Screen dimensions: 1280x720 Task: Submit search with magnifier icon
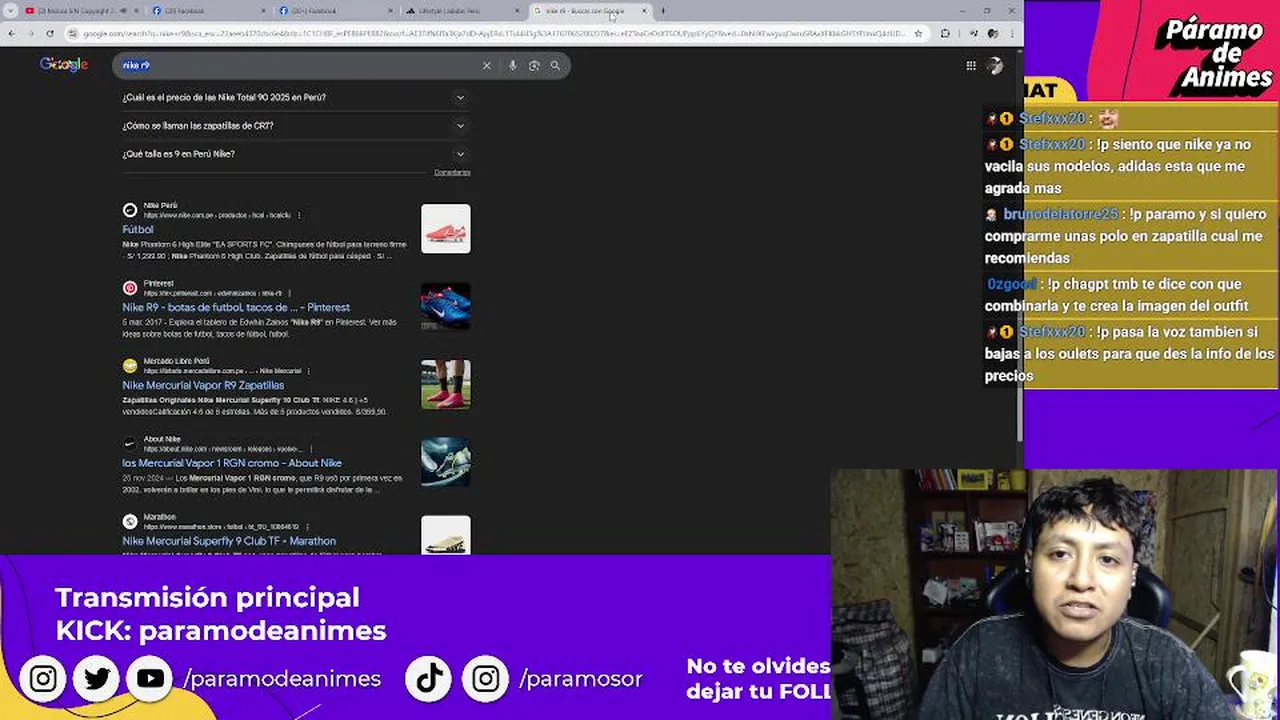click(555, 66)
